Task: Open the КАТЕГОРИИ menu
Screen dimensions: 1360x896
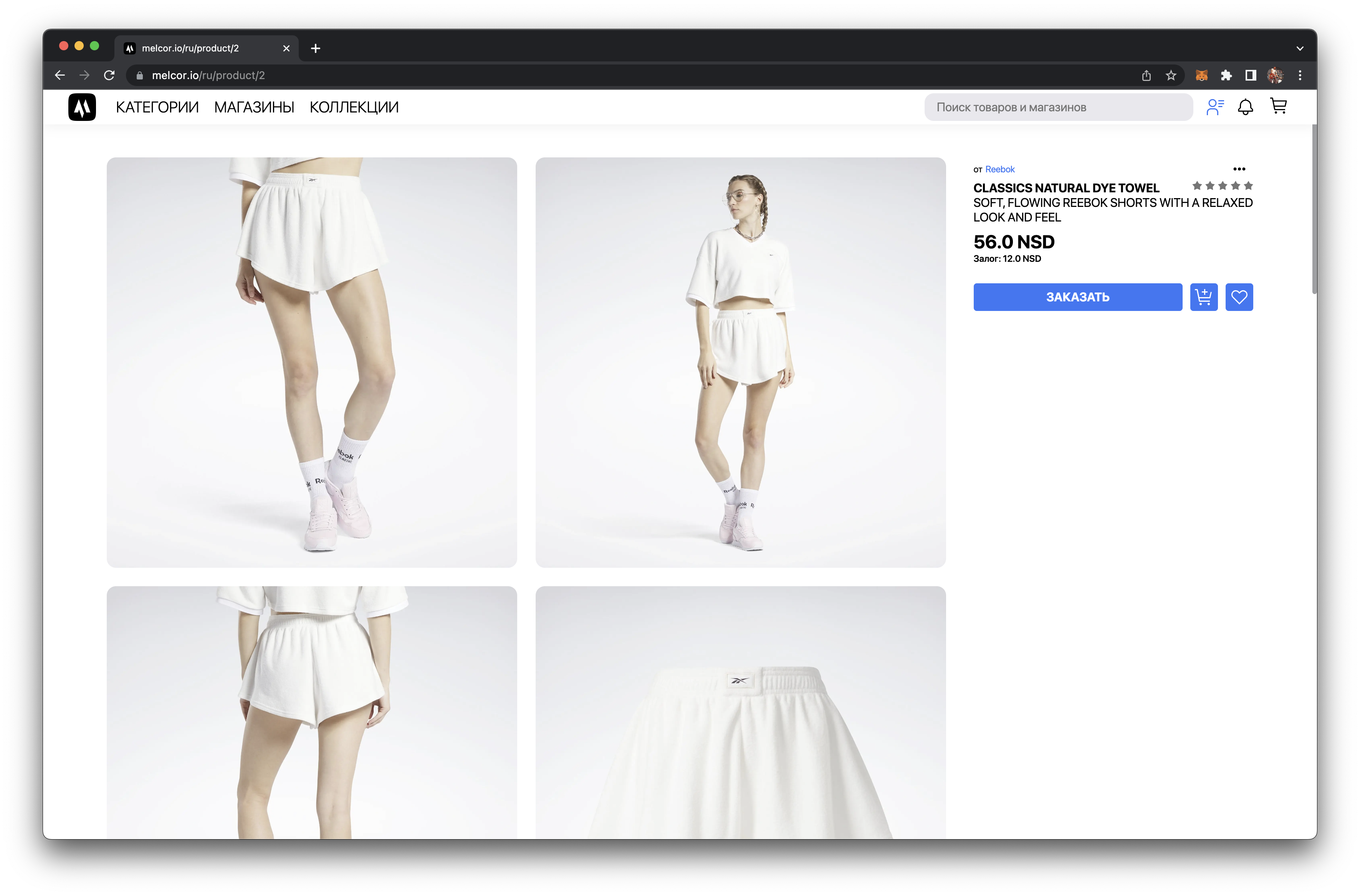Action: click(157, 107)
